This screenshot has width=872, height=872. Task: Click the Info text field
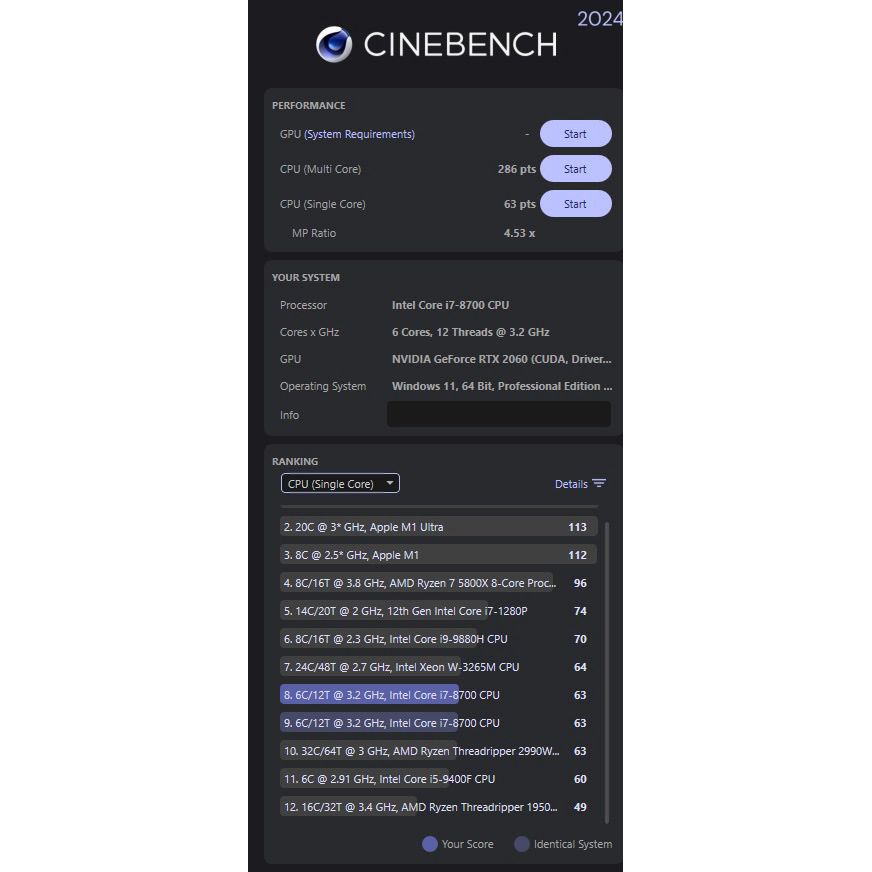point(499,414)
